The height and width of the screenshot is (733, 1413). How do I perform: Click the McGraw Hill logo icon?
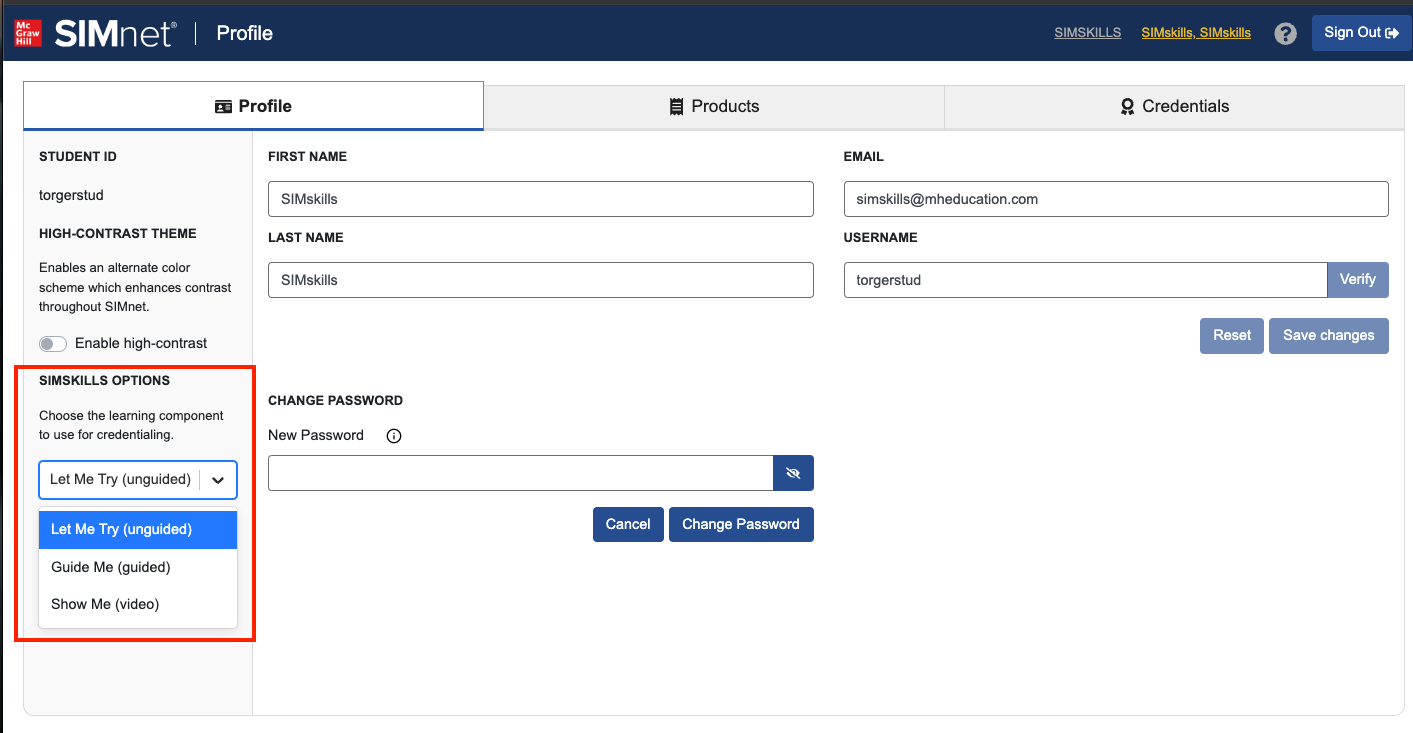click(x=28, y=33)
